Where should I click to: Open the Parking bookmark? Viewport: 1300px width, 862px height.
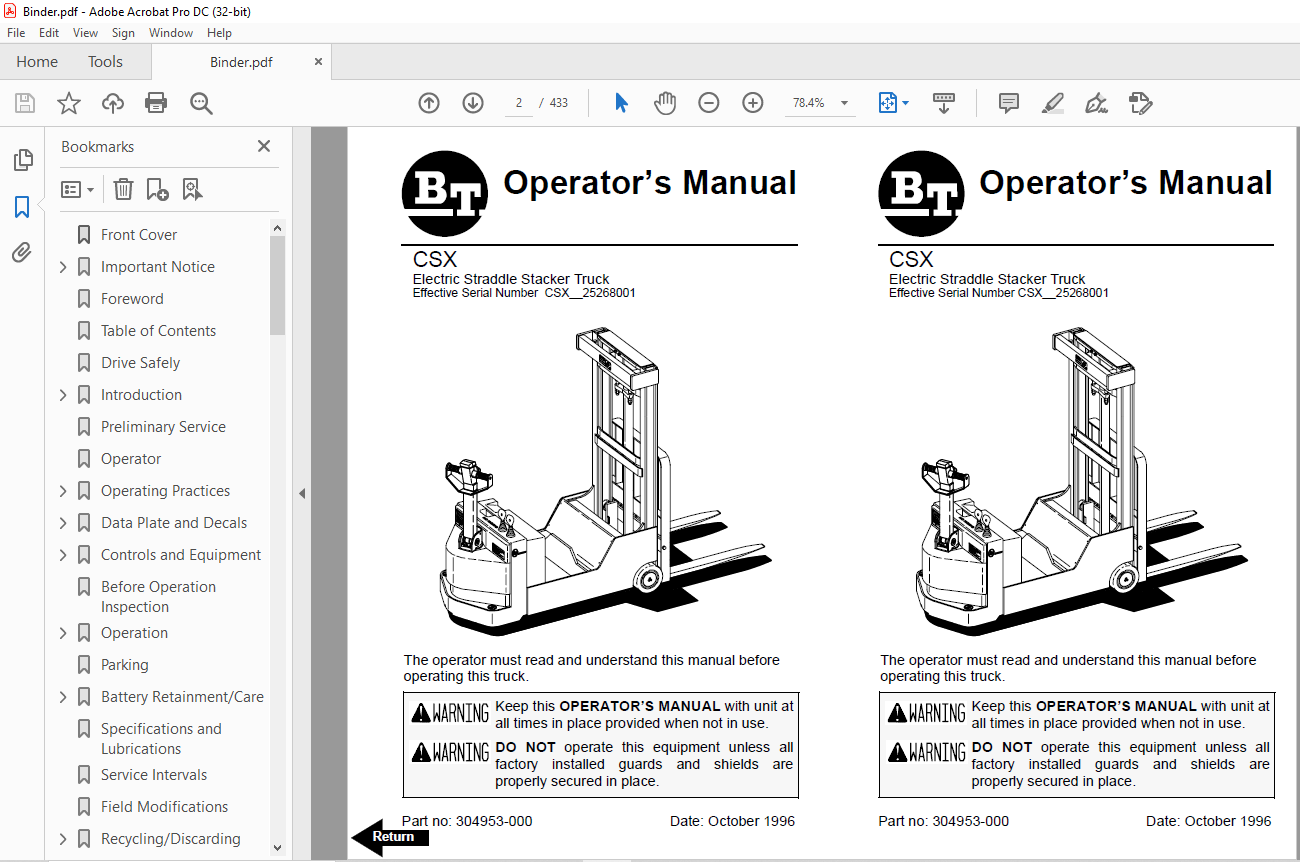tap(125, 665)
